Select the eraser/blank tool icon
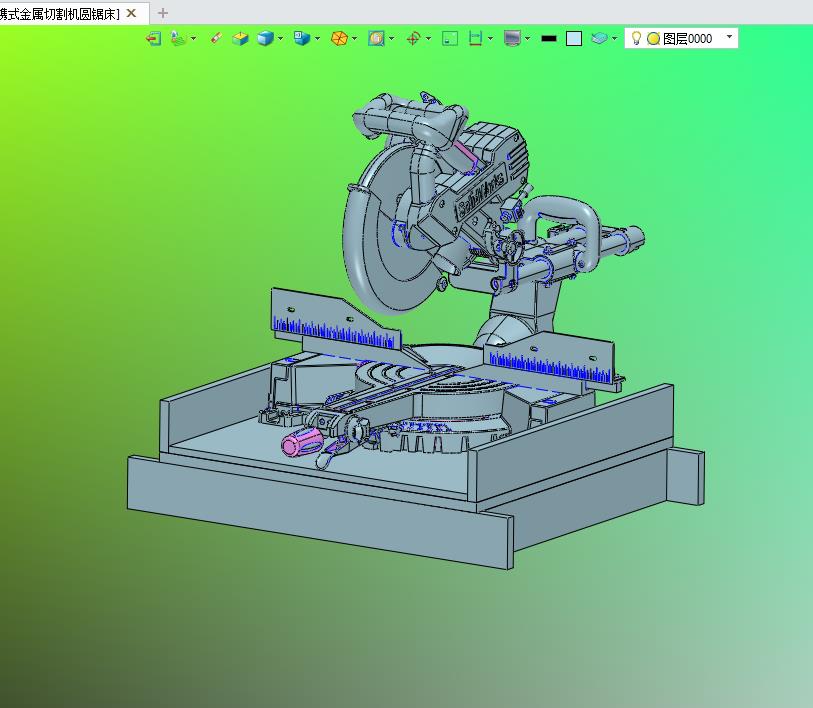Image resolution: width=813 pixels, height=708 pixels. click(x=216, y=38)
